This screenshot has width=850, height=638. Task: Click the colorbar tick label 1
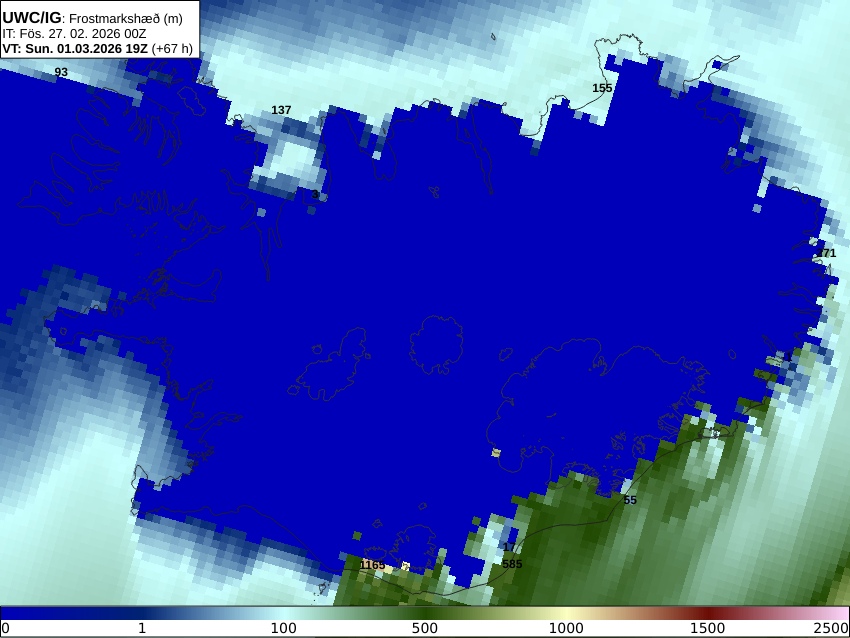pos(142,629)
